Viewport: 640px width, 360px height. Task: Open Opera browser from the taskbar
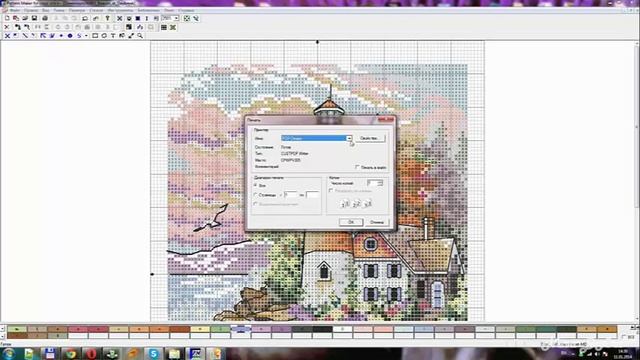coord(91,353)
